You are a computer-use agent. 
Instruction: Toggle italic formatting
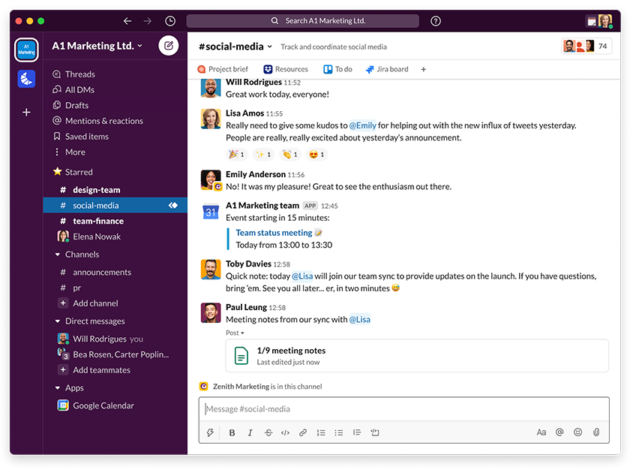tap(250, 433)
